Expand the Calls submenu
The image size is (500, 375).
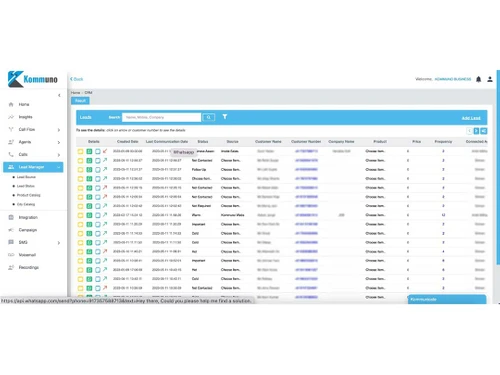59,155
